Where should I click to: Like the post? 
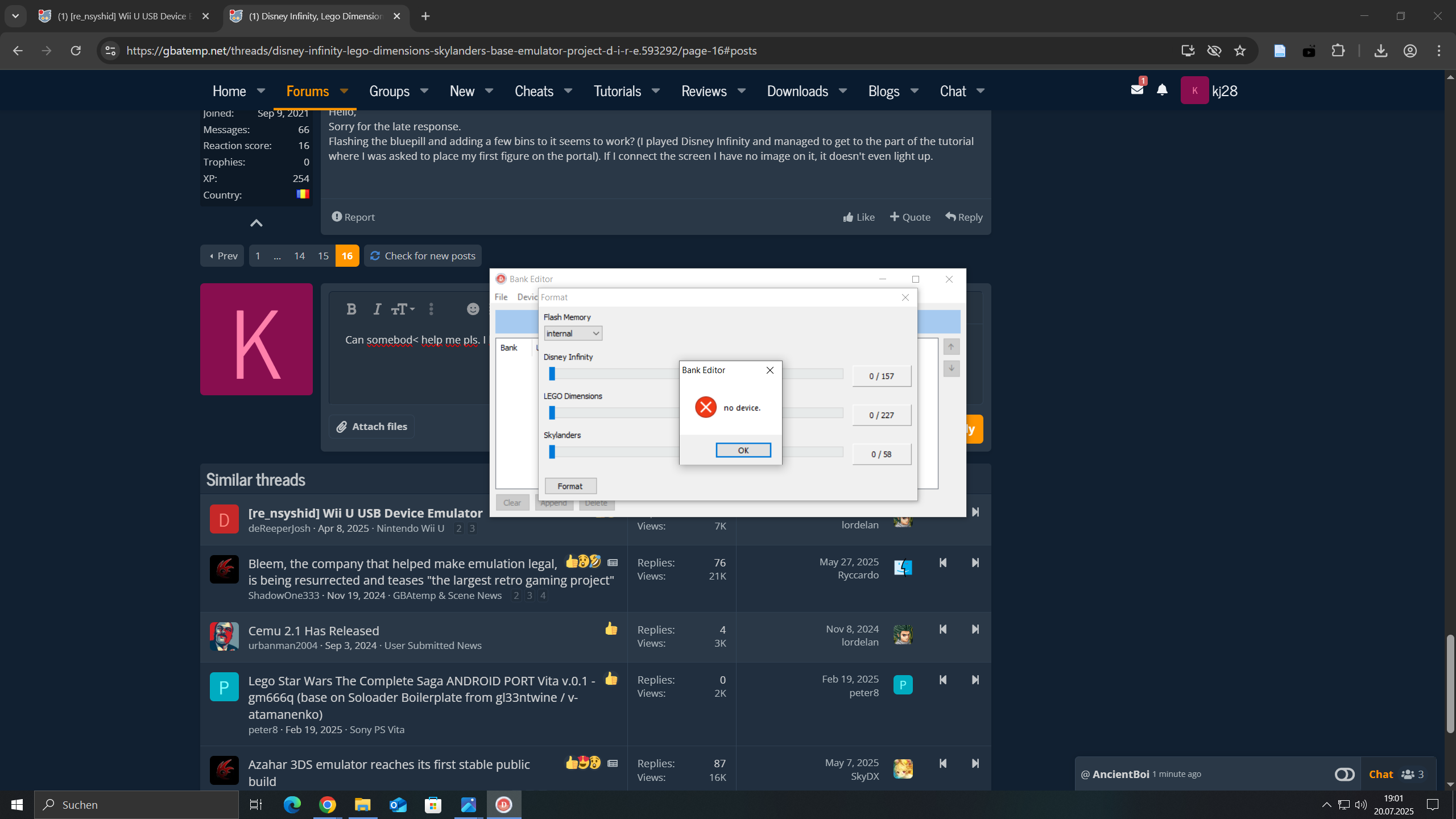(859, 217)
